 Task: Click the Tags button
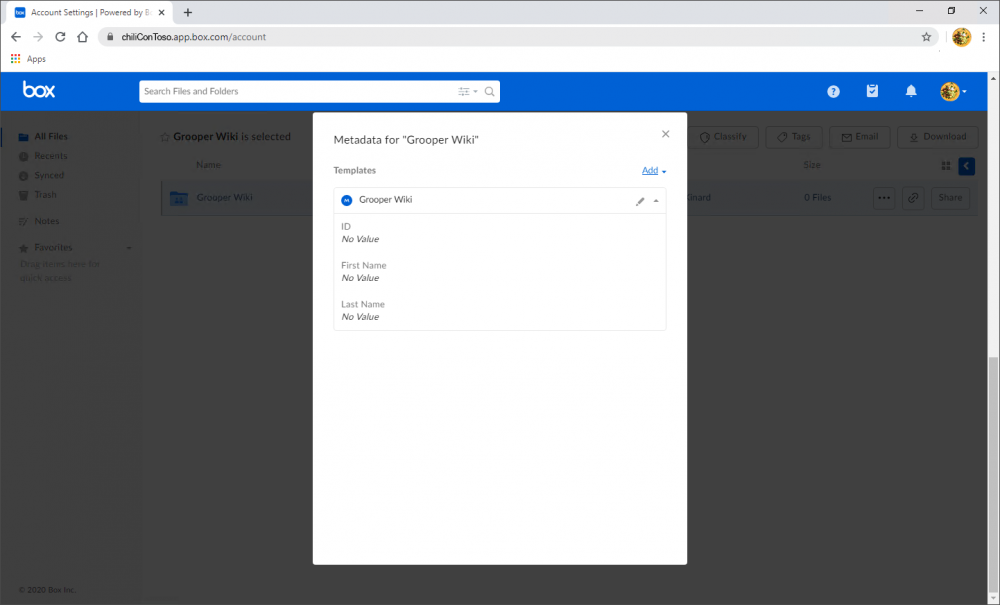coord(794,137)
